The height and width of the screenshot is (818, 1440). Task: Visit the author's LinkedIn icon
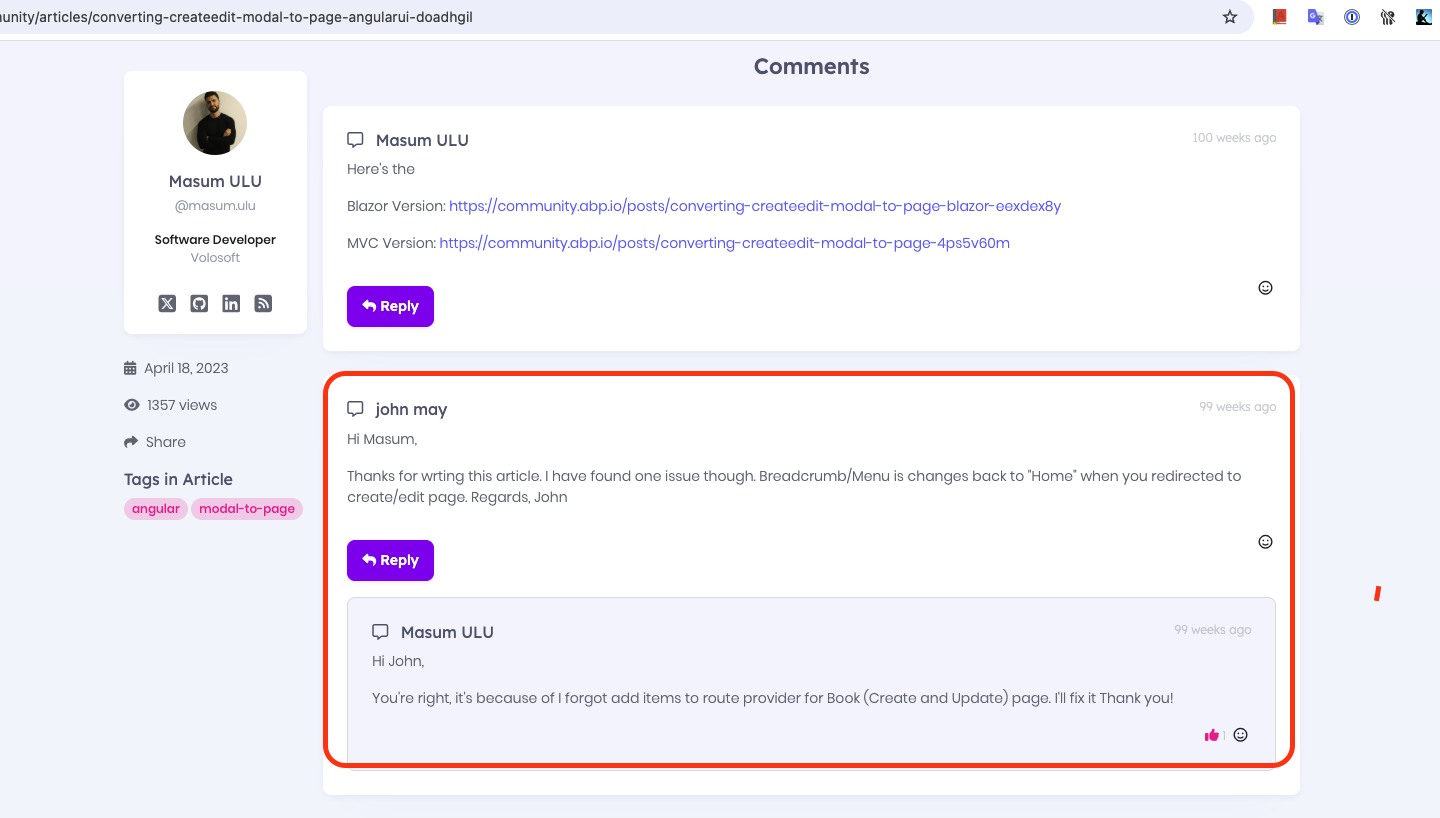coord(231,304)
